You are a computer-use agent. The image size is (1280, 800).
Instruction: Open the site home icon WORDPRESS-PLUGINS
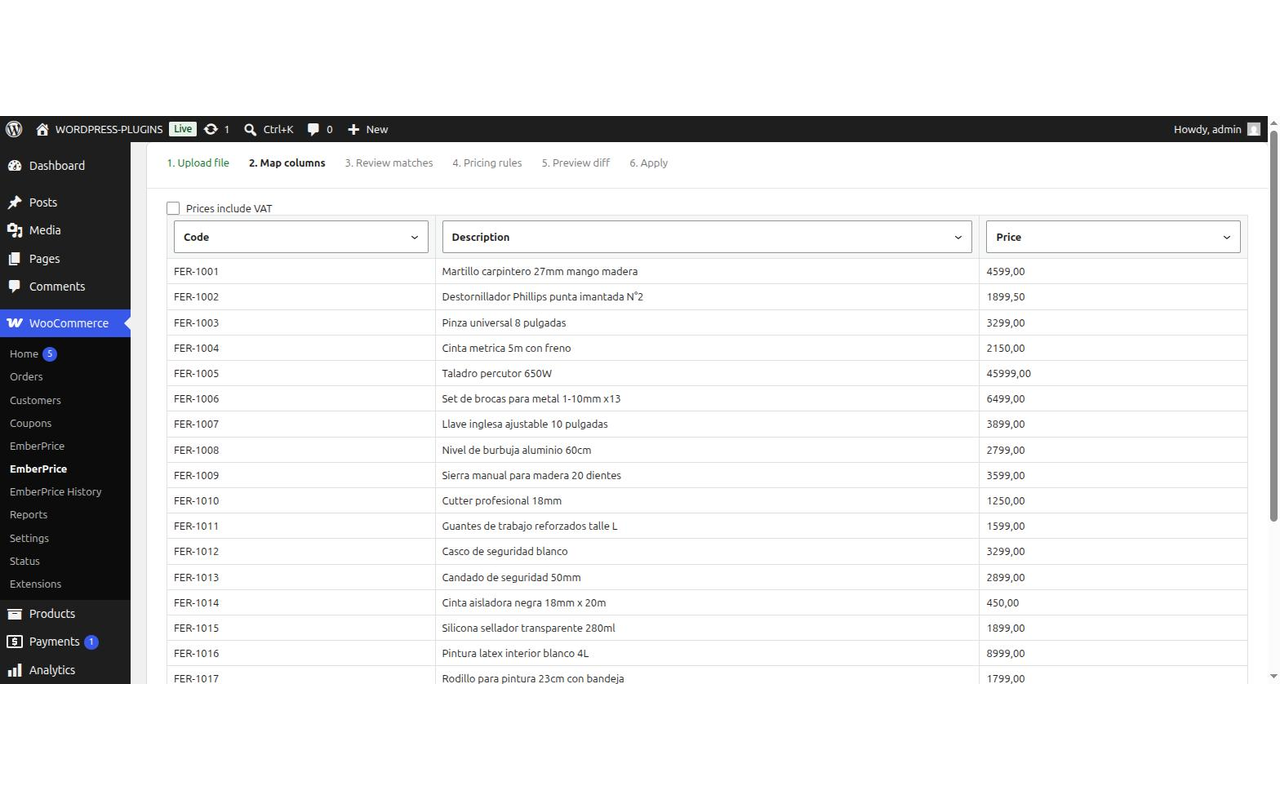point(42,129)
